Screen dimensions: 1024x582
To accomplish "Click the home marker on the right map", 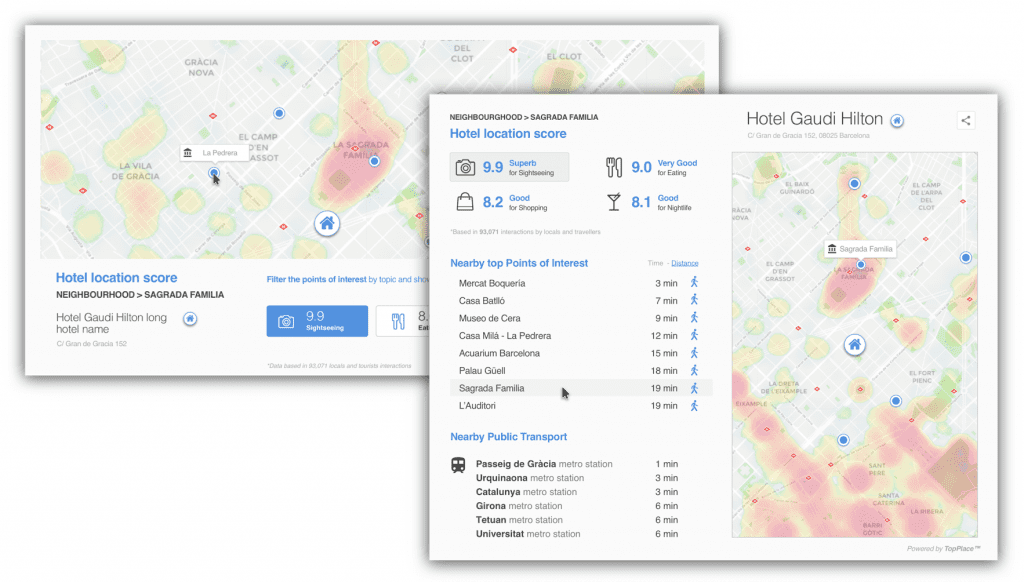I will (855, 343).
